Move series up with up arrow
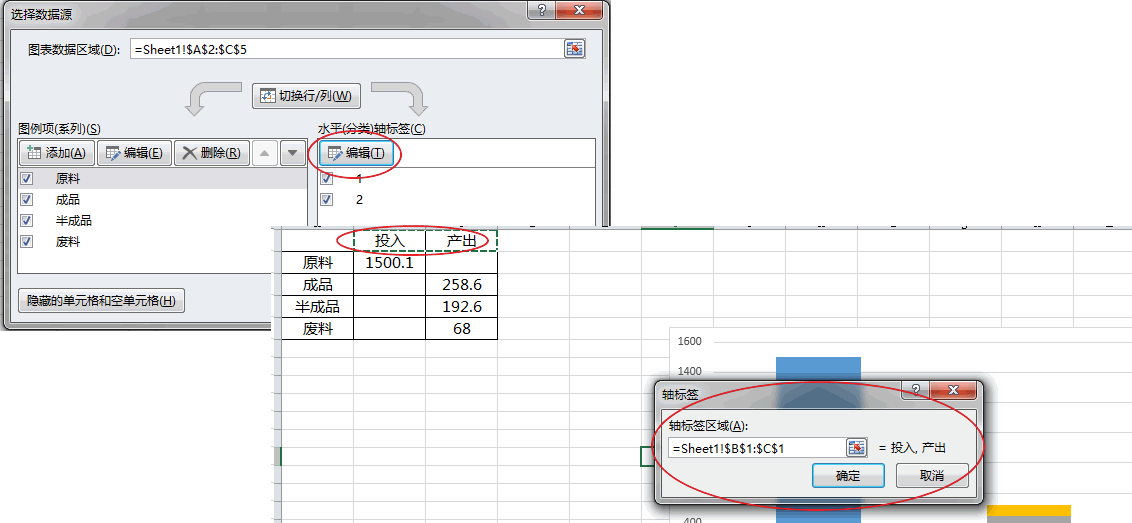Screen dimensions: 1132x523 (264, 153)
